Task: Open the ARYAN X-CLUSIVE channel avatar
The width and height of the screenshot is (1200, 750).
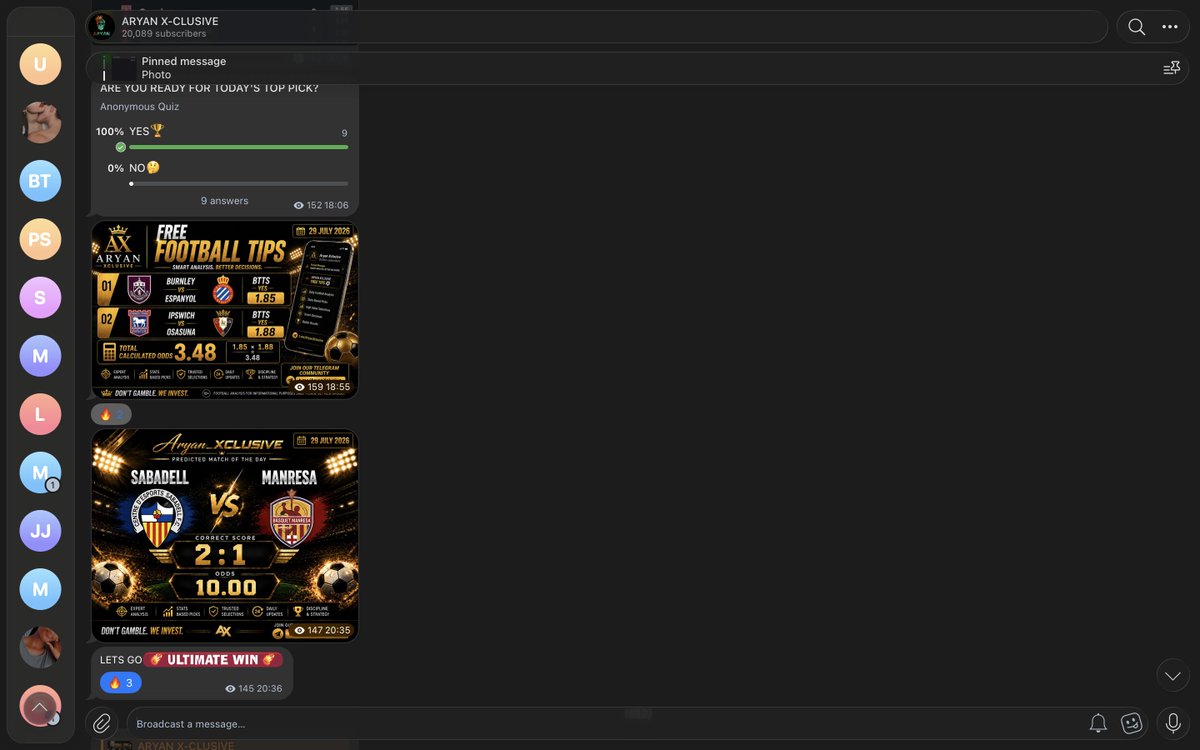Action: tap(101, 27)
